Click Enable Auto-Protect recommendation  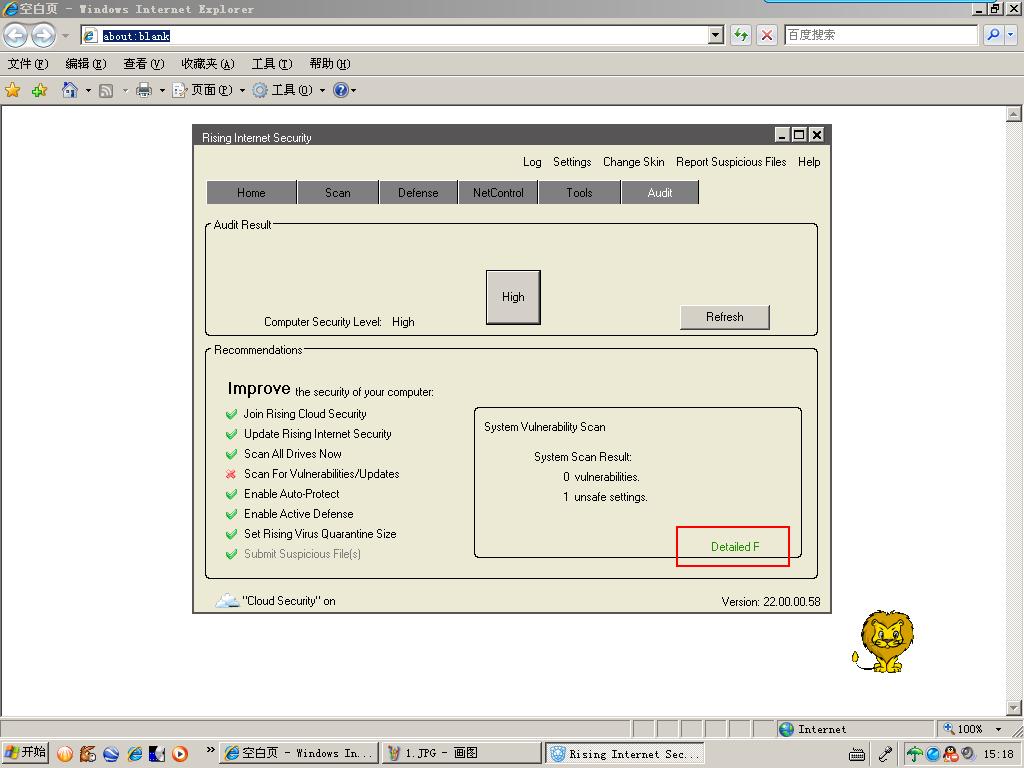[291, 494]
